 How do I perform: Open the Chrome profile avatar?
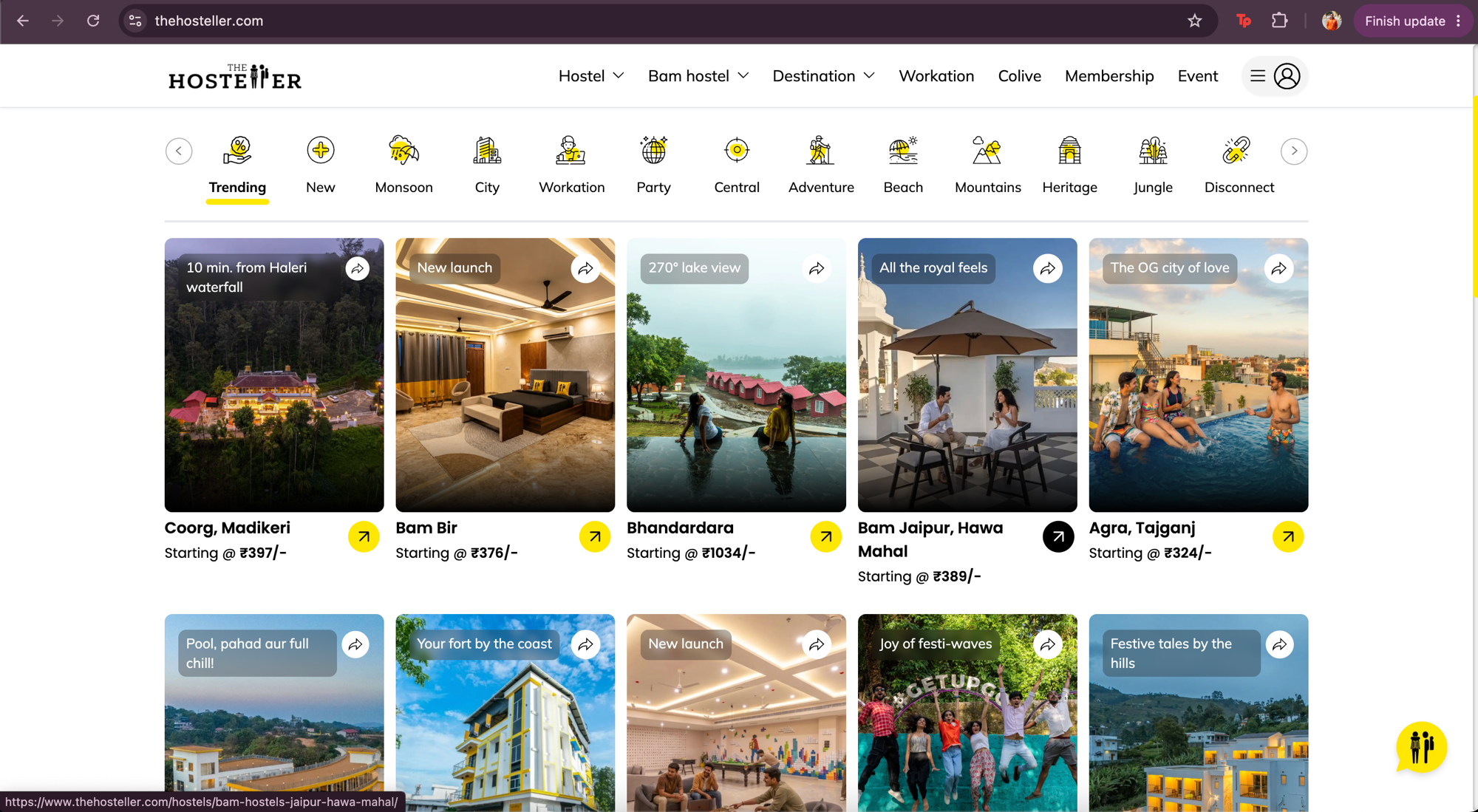pos(1332,21)
